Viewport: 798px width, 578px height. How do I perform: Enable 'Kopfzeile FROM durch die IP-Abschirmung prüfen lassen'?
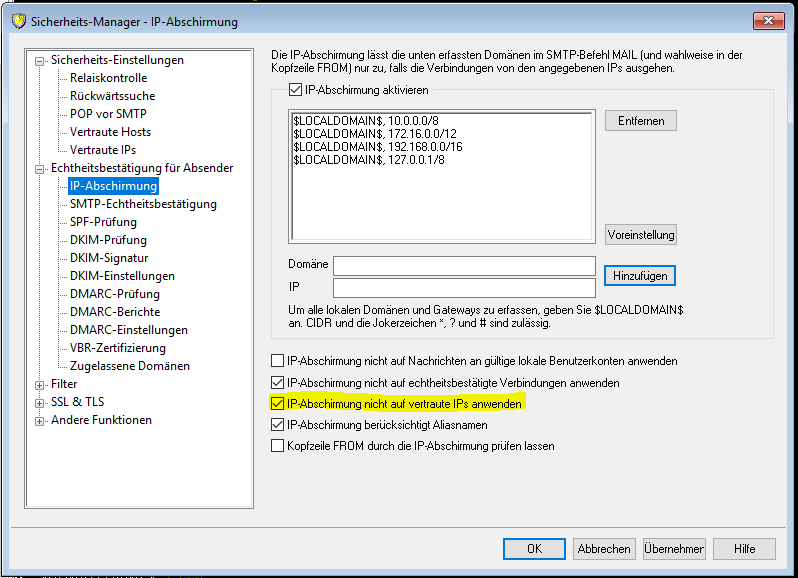coord(278,446)
